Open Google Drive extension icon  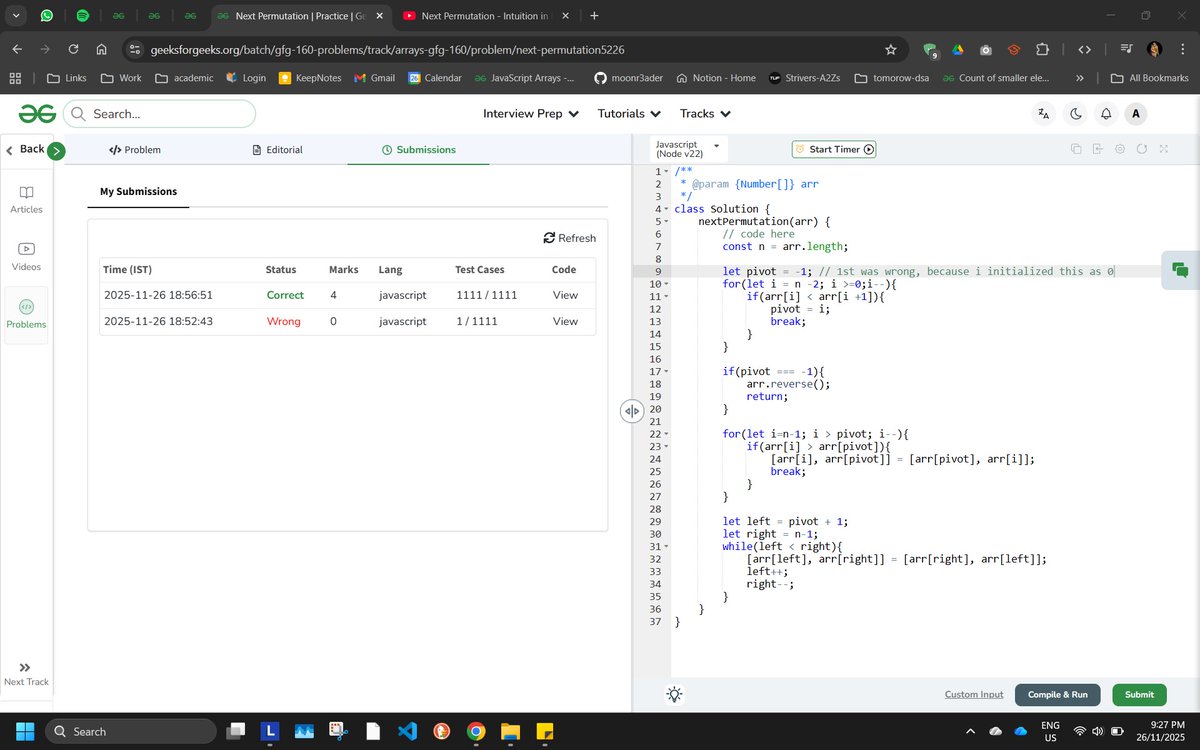tap(957, 49)
